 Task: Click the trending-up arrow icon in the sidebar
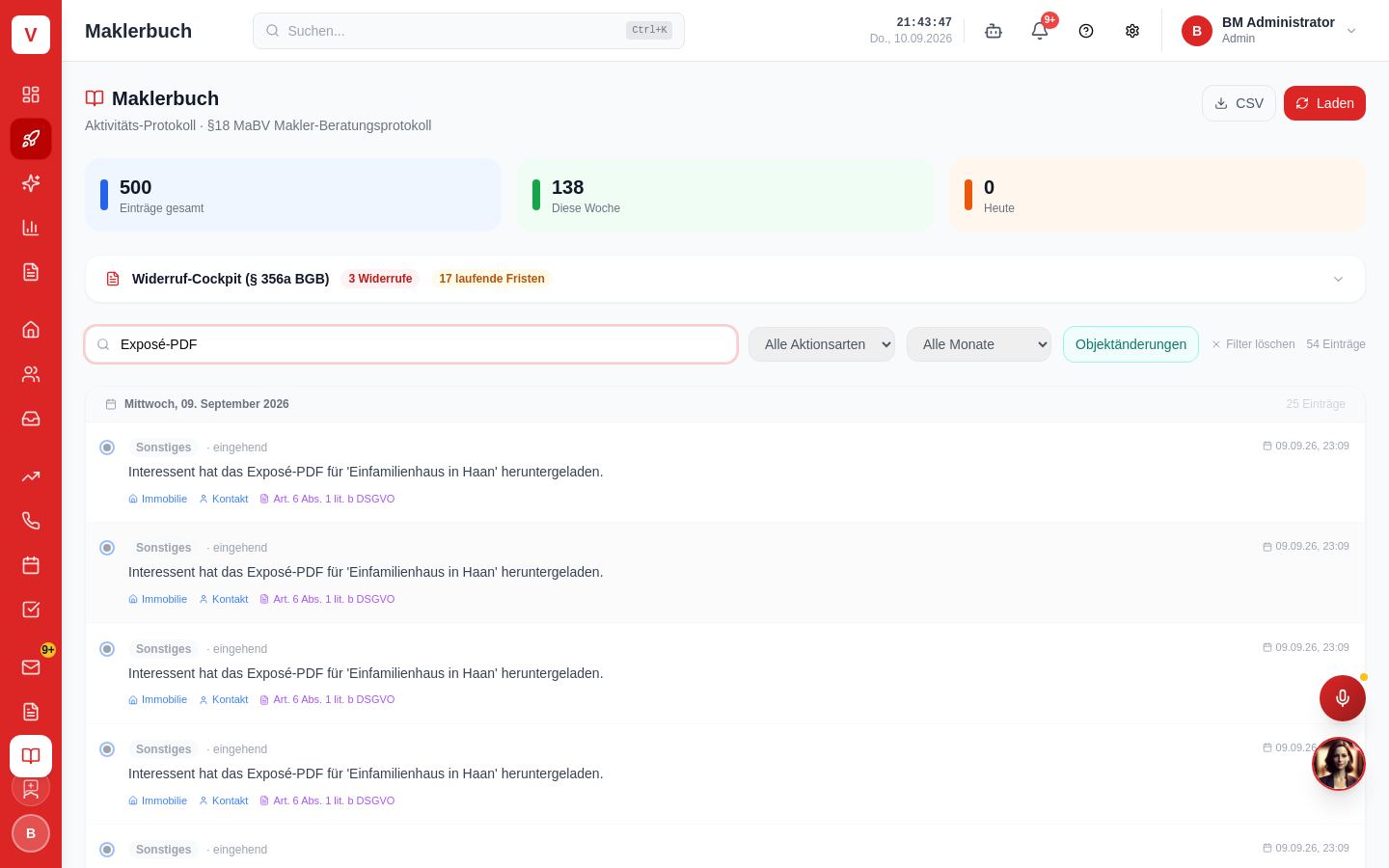pos(31,476)
